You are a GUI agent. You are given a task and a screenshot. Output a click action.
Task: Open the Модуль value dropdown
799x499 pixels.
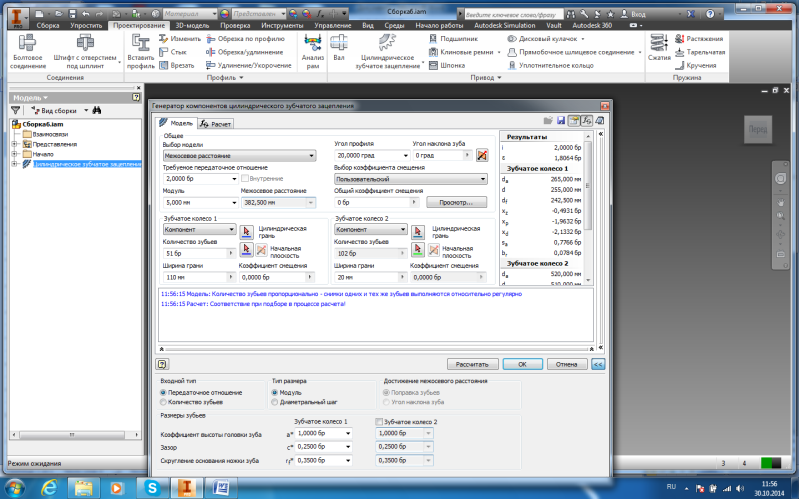click(x=234, y=202)
